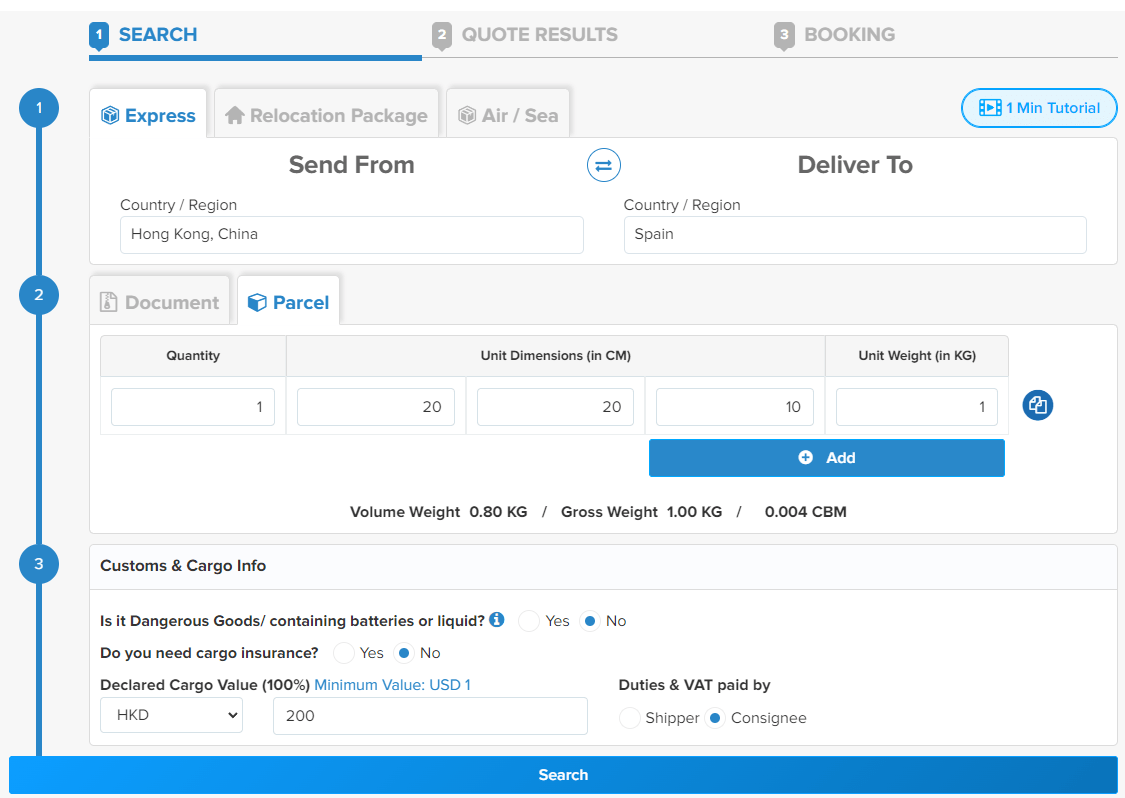Open the HKD currency dropdown
This screenshot has width=1125, height=798.
pyautogui.click(x=171, y=715)
